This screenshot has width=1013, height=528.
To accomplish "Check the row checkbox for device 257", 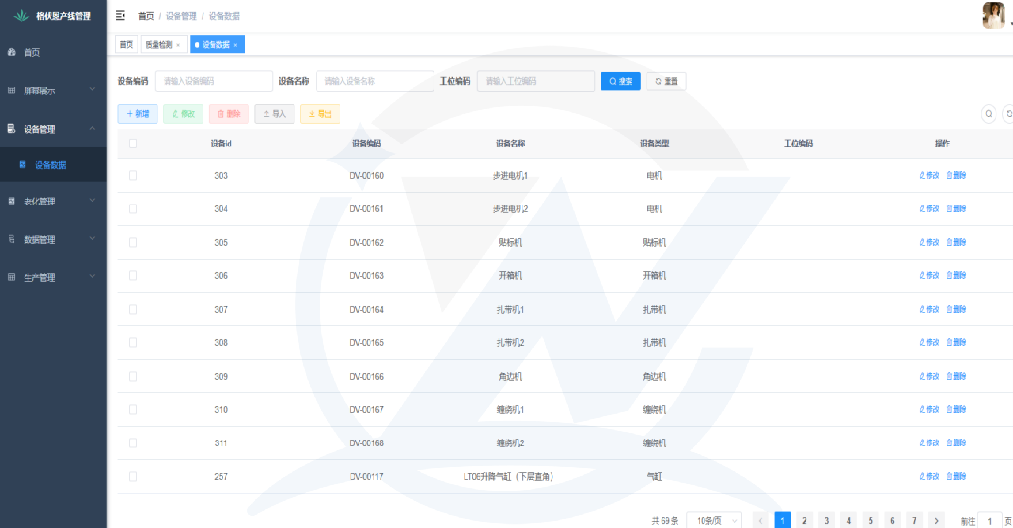I will tap(133, 476).
